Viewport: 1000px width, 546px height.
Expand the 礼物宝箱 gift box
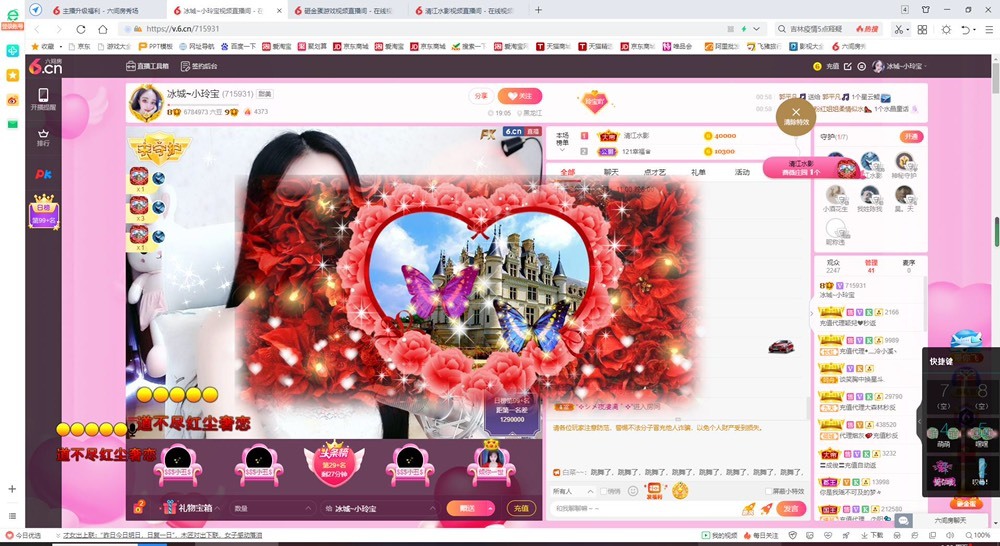pos(191,508)
